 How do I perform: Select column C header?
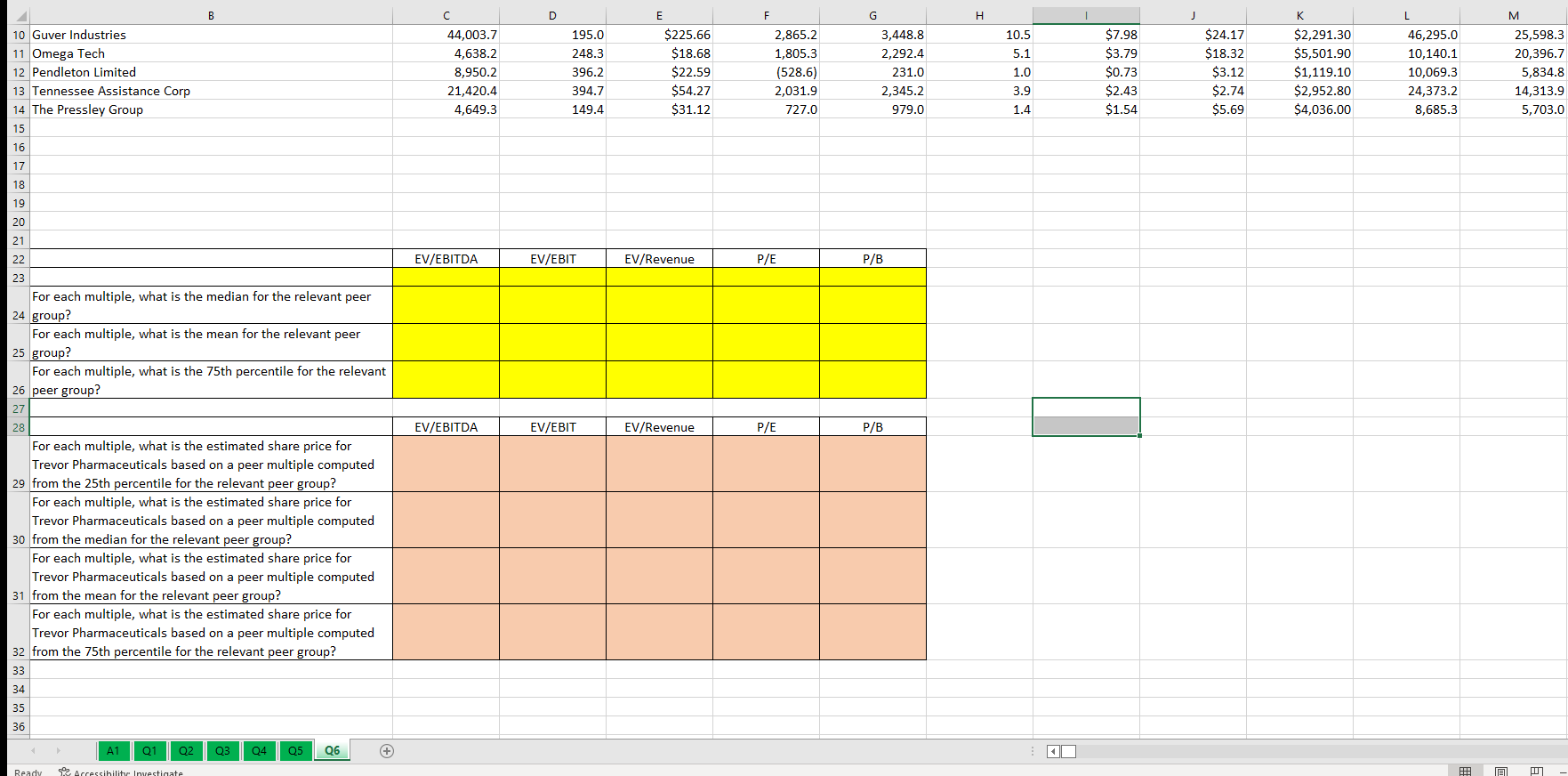click(446, 15)
